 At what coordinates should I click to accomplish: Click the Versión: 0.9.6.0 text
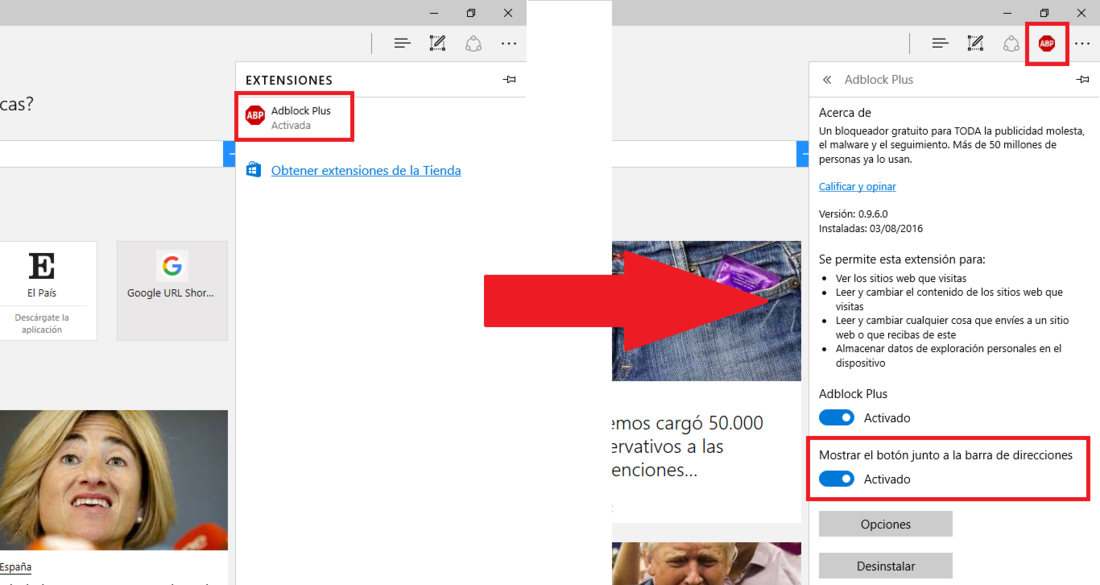tap(853, 214)
